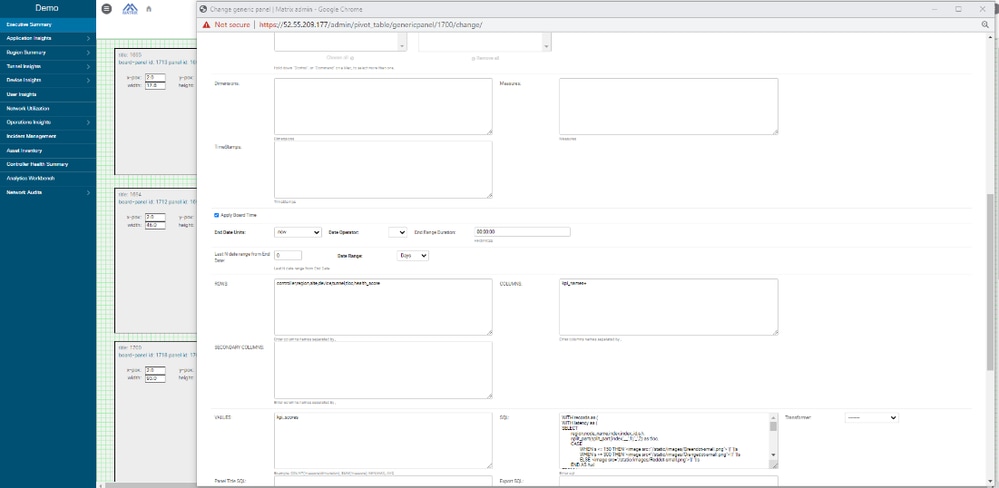This screenshot has width=999, height=488.
Task: Expand the Network Audits sidebar item
Action: [x=88, y=192]
